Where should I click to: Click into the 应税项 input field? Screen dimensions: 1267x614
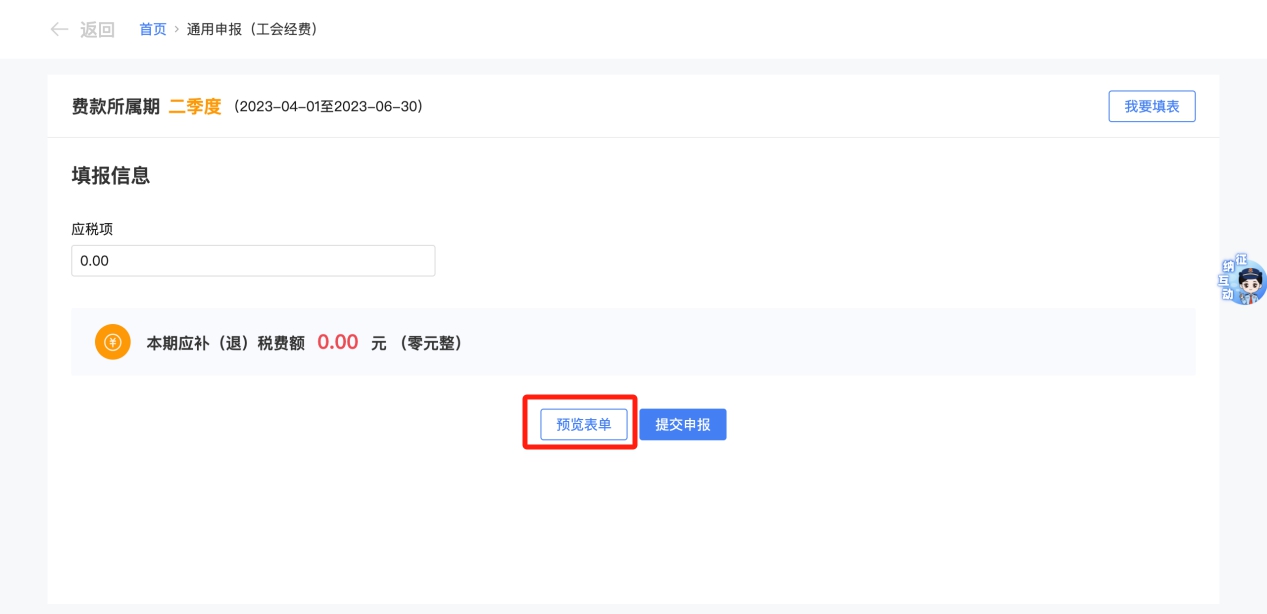pos(252,261)
